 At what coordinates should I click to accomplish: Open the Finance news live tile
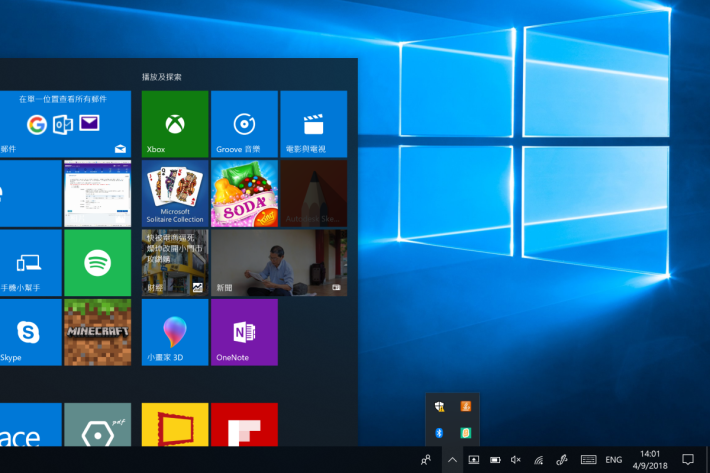[x=175, y=263]
